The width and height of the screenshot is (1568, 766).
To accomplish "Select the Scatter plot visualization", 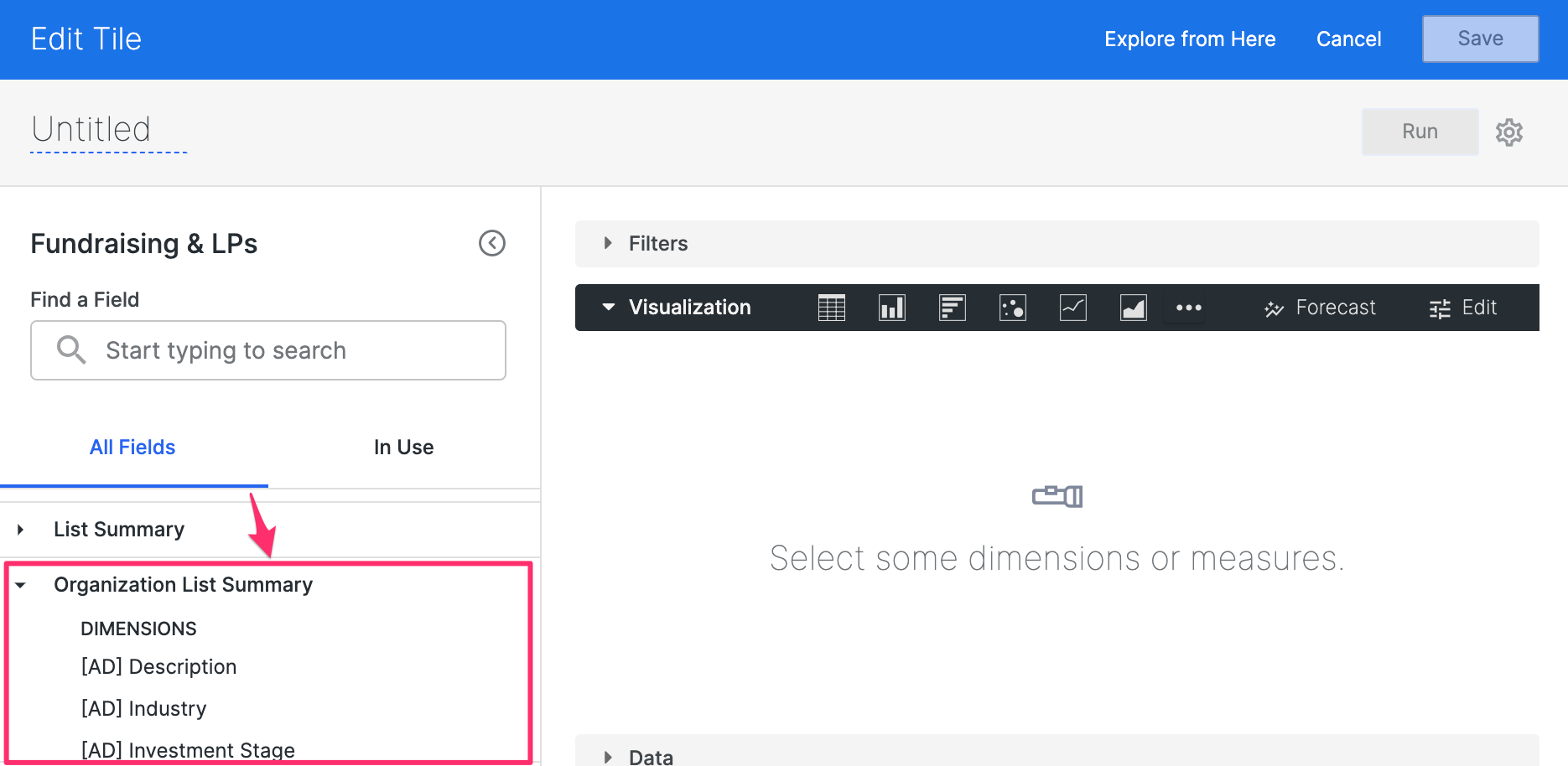I will (x=1012, y=308).
